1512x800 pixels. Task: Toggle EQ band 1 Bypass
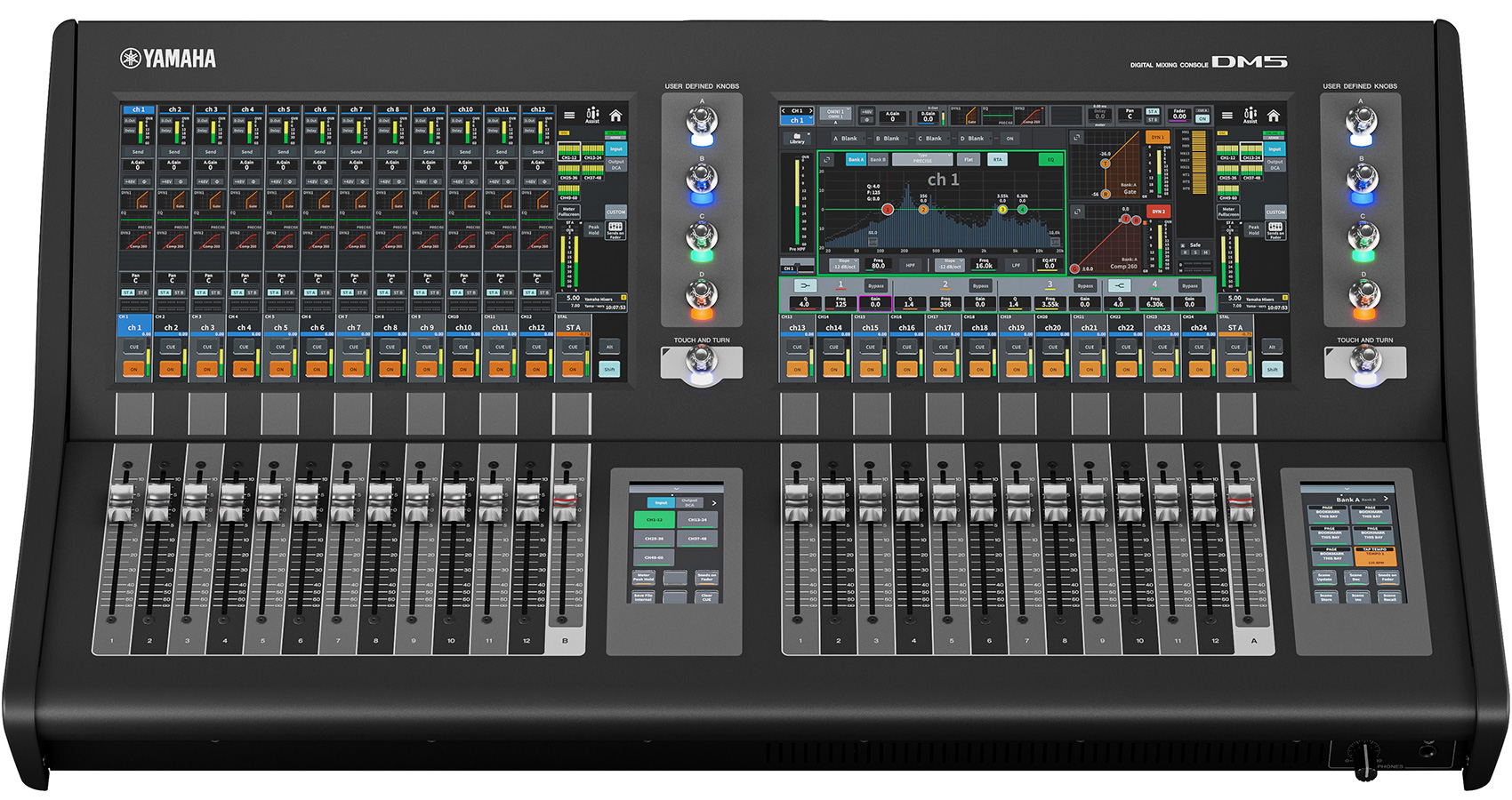(x=876, y=285)
